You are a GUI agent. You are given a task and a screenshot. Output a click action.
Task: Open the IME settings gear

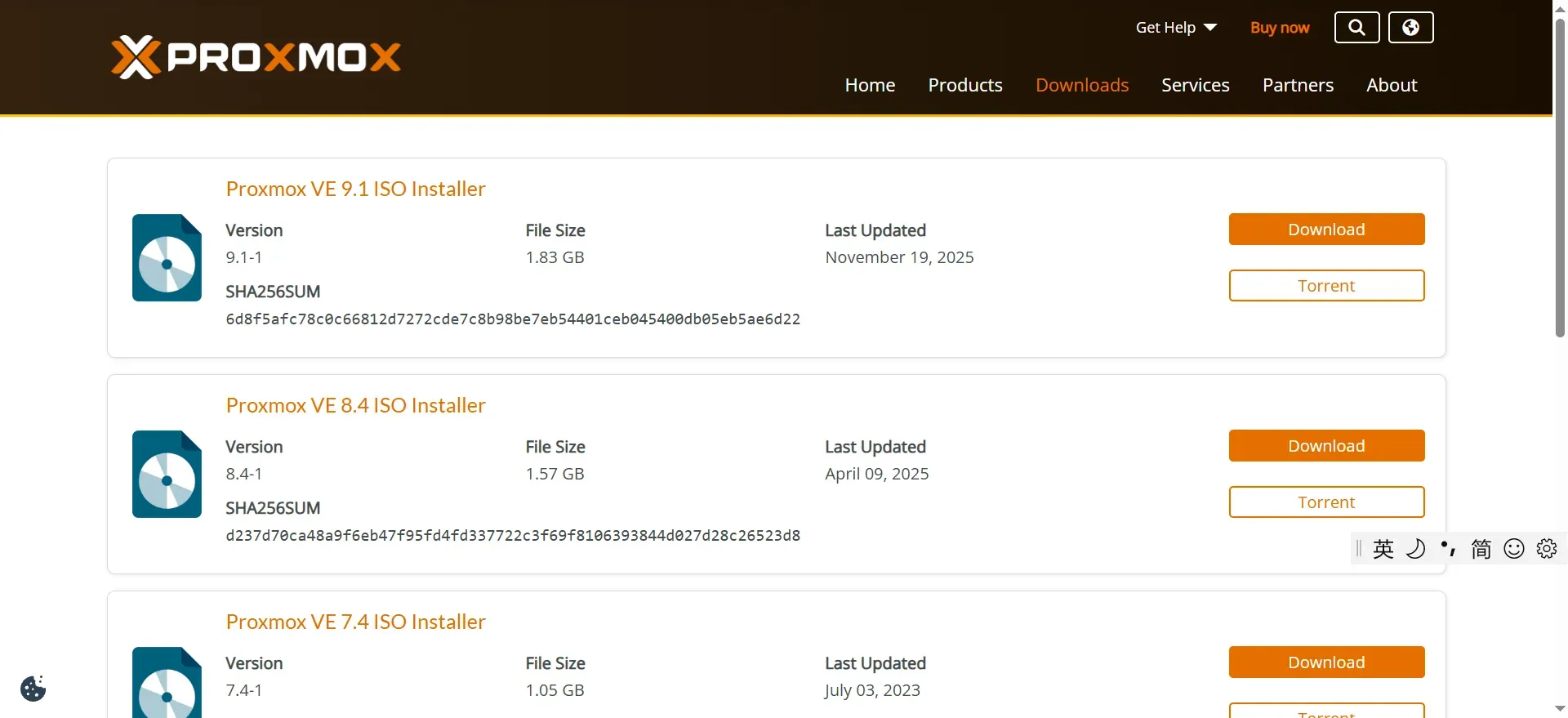click(x=1547, y=549)
